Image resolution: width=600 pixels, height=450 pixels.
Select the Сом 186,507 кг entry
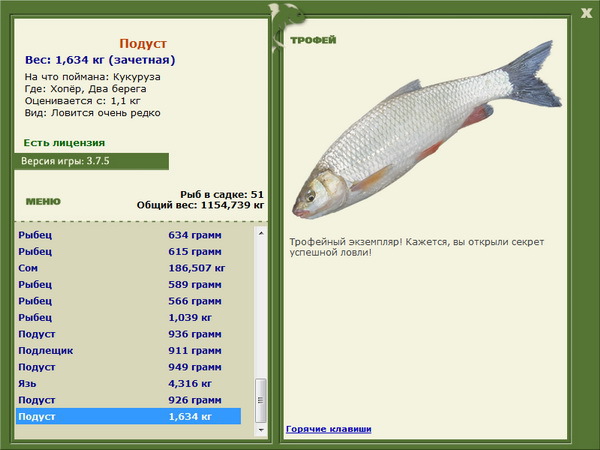129,268
